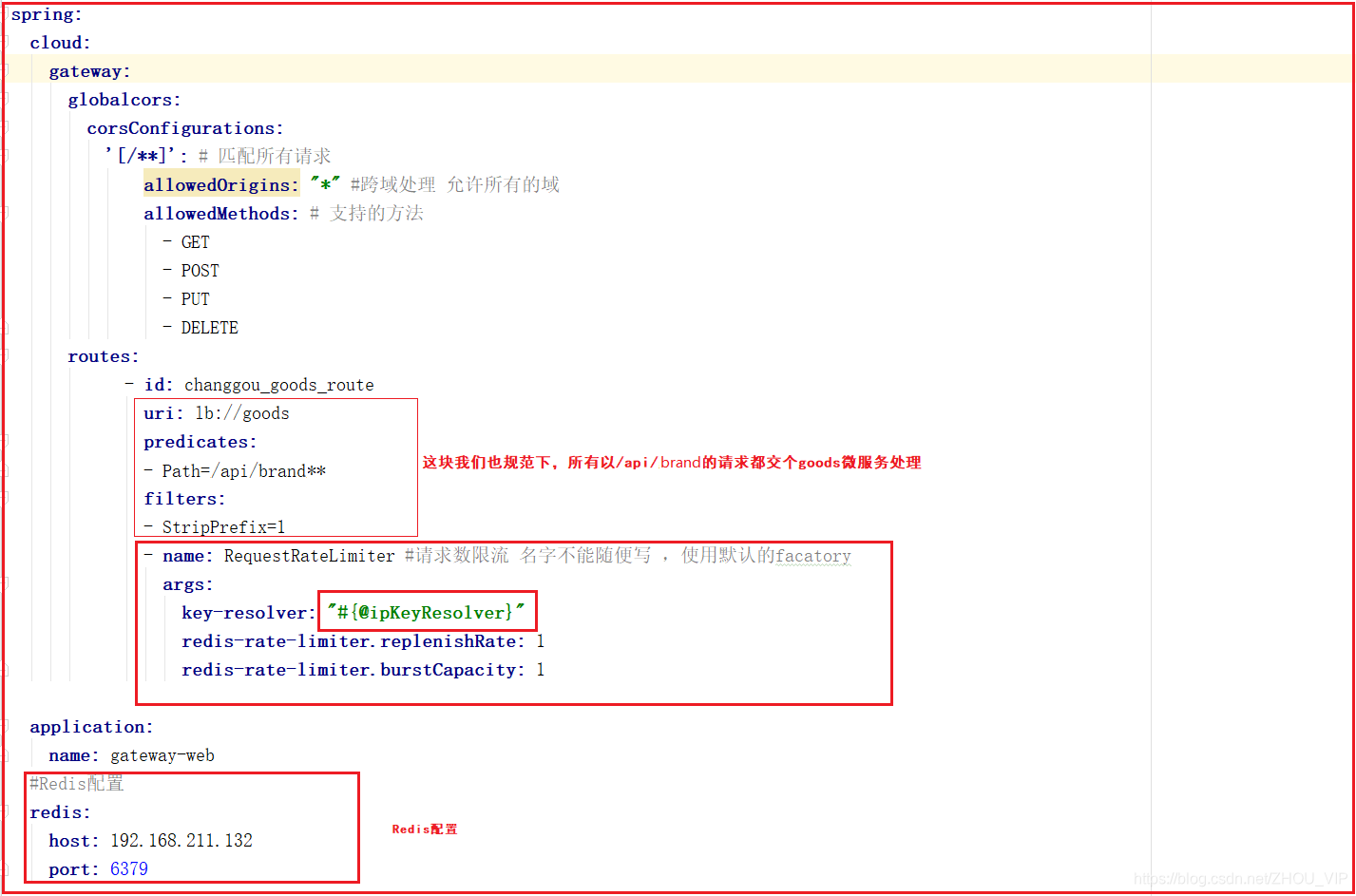1356x896 pixels.
Task: Click the 'uri:' key
Action: [x=163, y=413]
